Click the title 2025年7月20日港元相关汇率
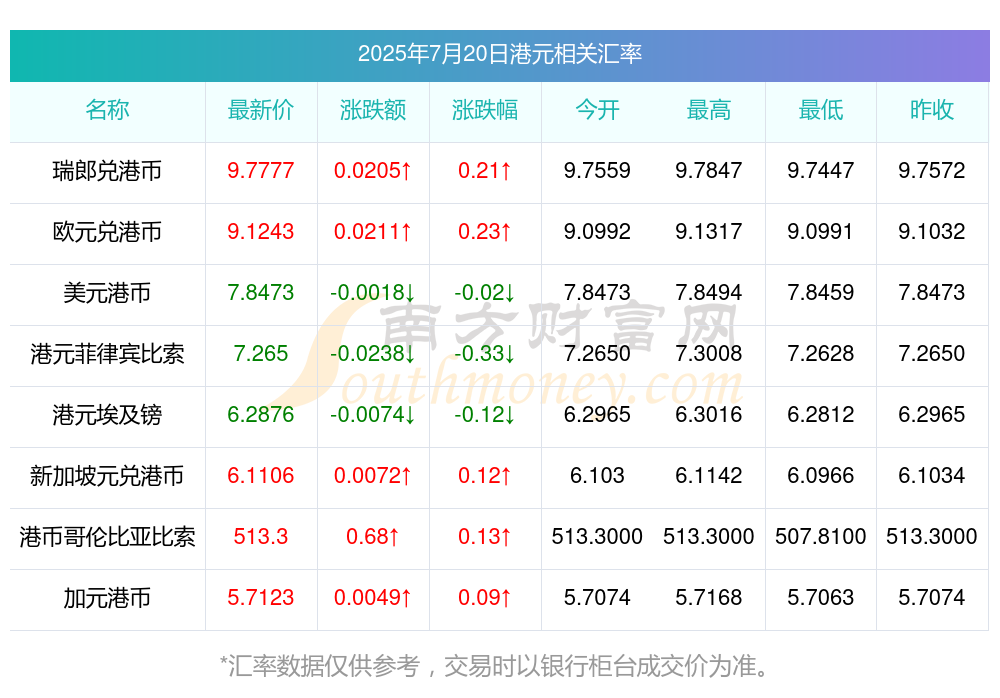Viewport: 1000px width, 698px height. tap(499, 54)
